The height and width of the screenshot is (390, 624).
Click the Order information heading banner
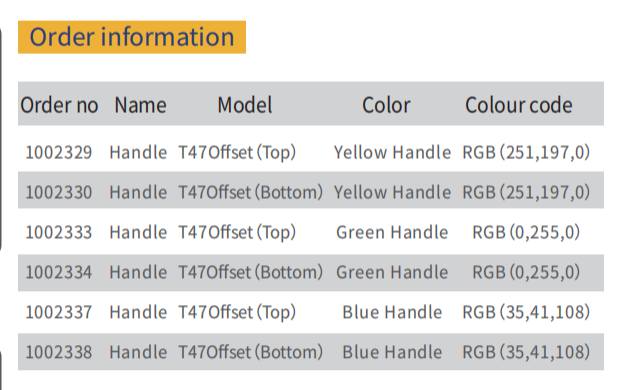(132, 37)
